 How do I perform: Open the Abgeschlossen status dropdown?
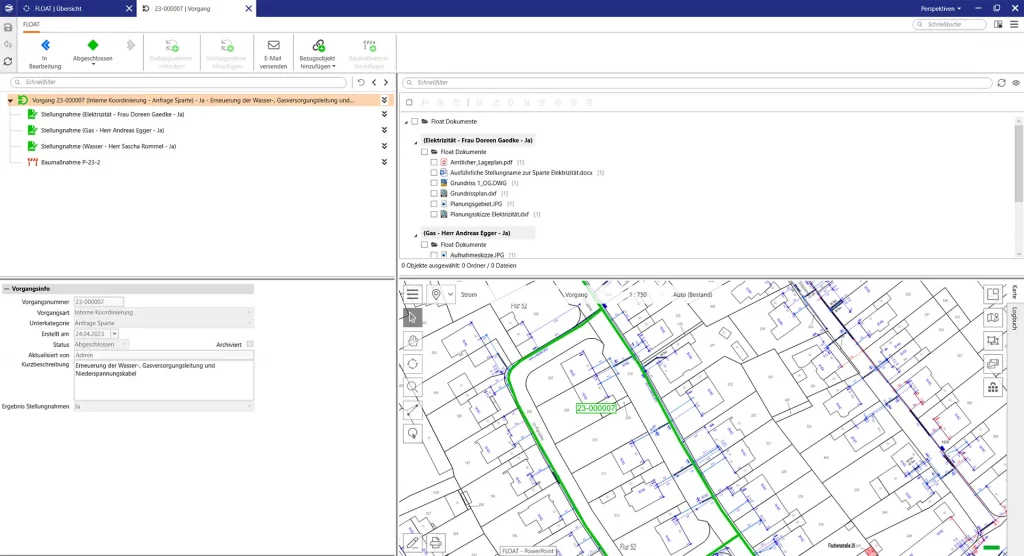(x=93, y=59)
